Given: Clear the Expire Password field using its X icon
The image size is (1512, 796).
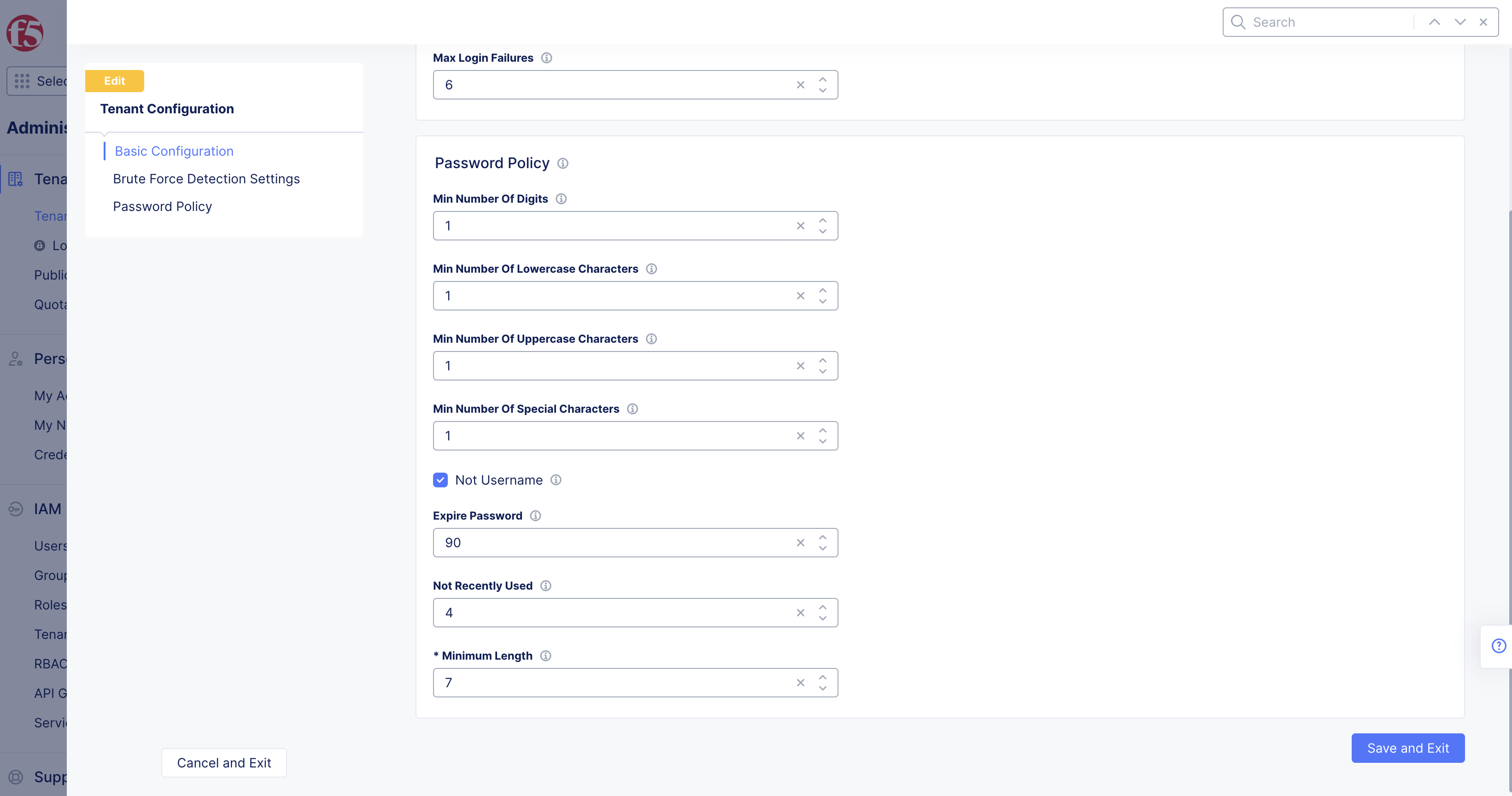Looking at the screenshot, I should coord(800,542).
